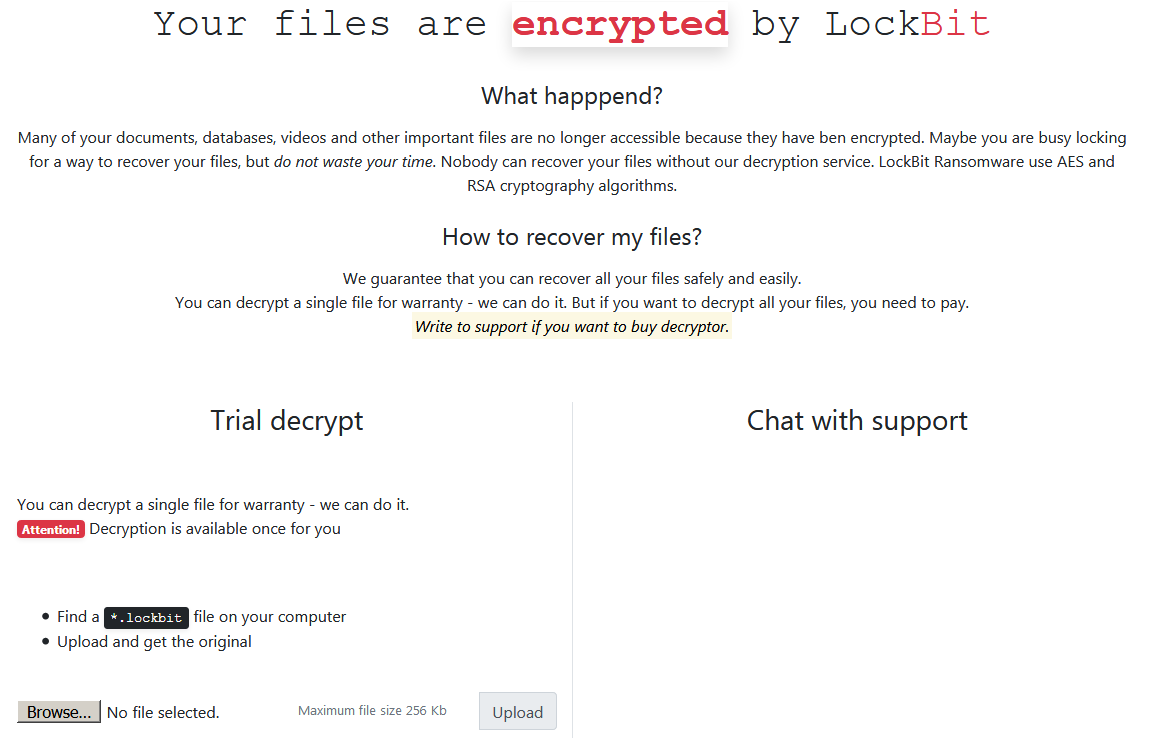
Task: Click the red "Bit" in the LockBit title
Action: pos(956,24)
